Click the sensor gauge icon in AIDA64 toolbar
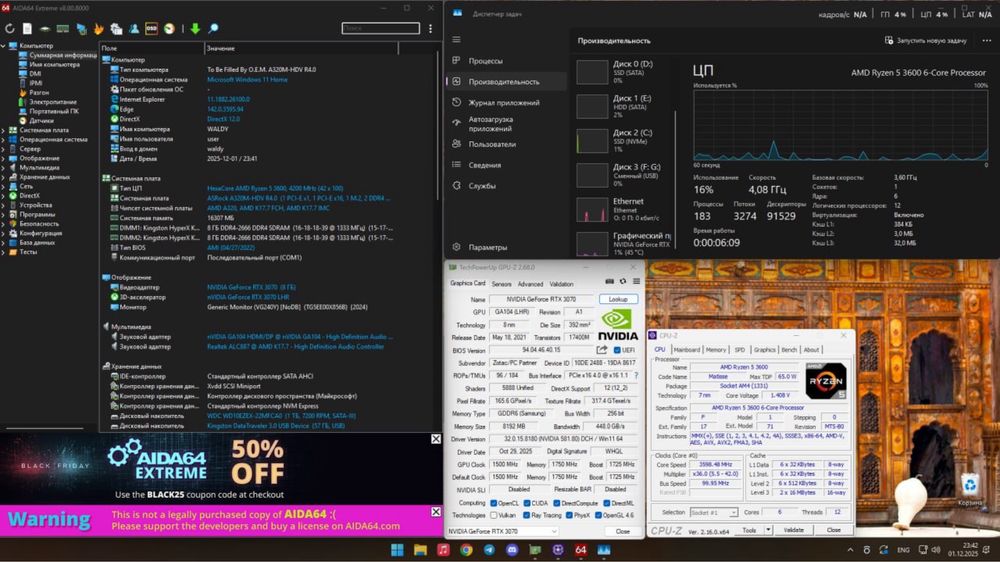Image resolution: width=1000 pixels, height=562 pixels. (x=169, y=28)
